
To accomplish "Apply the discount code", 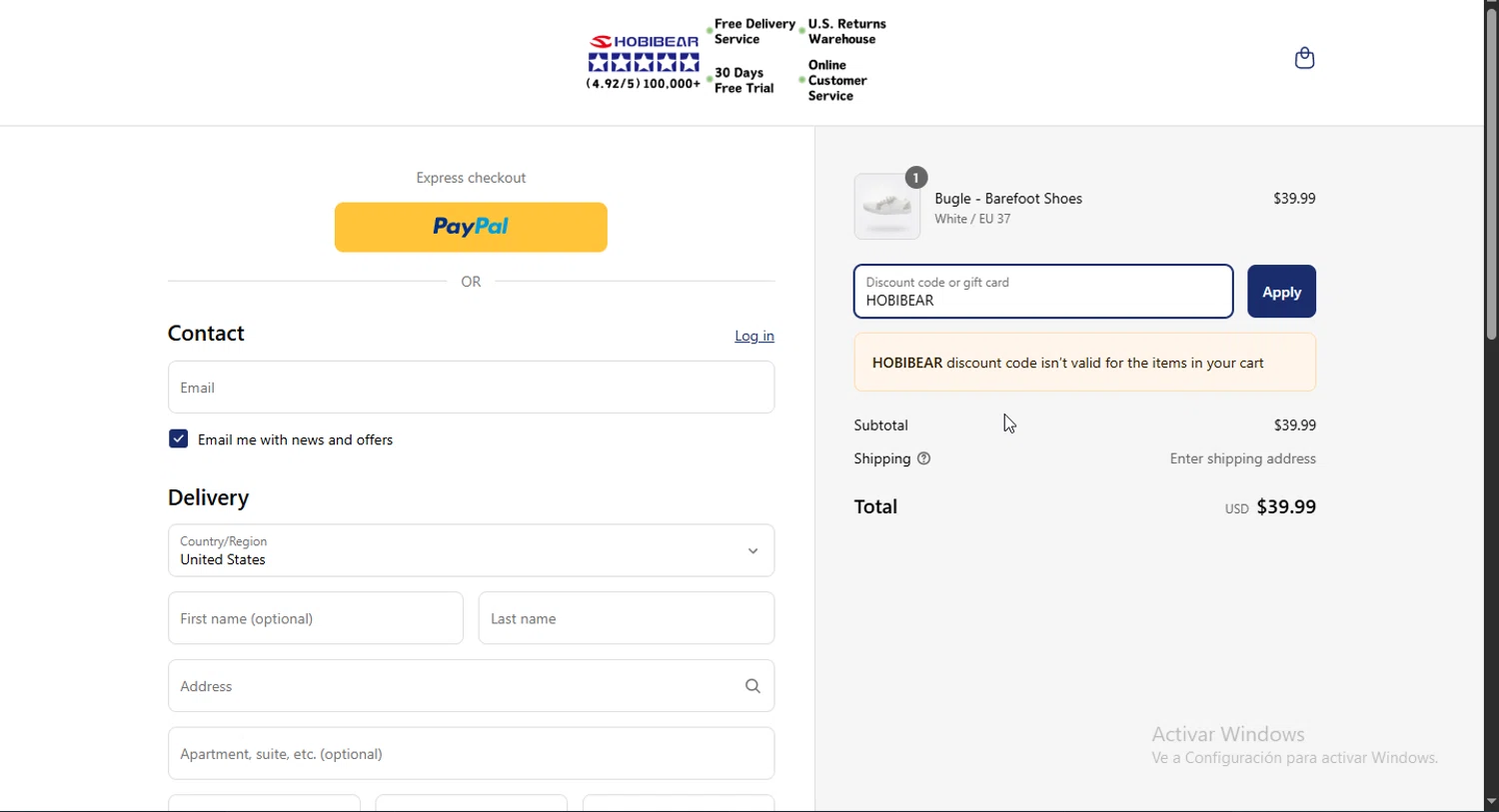I will 1281,292.
